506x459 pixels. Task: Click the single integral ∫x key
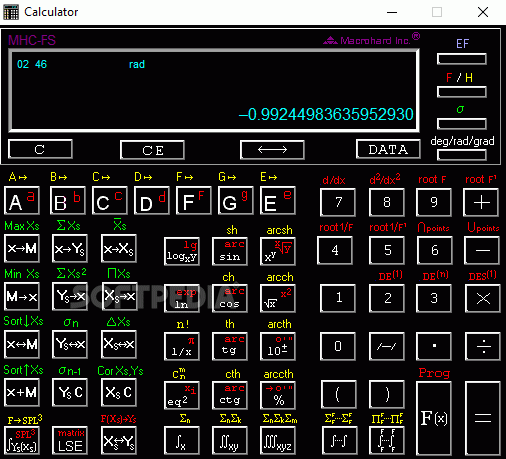182,441
